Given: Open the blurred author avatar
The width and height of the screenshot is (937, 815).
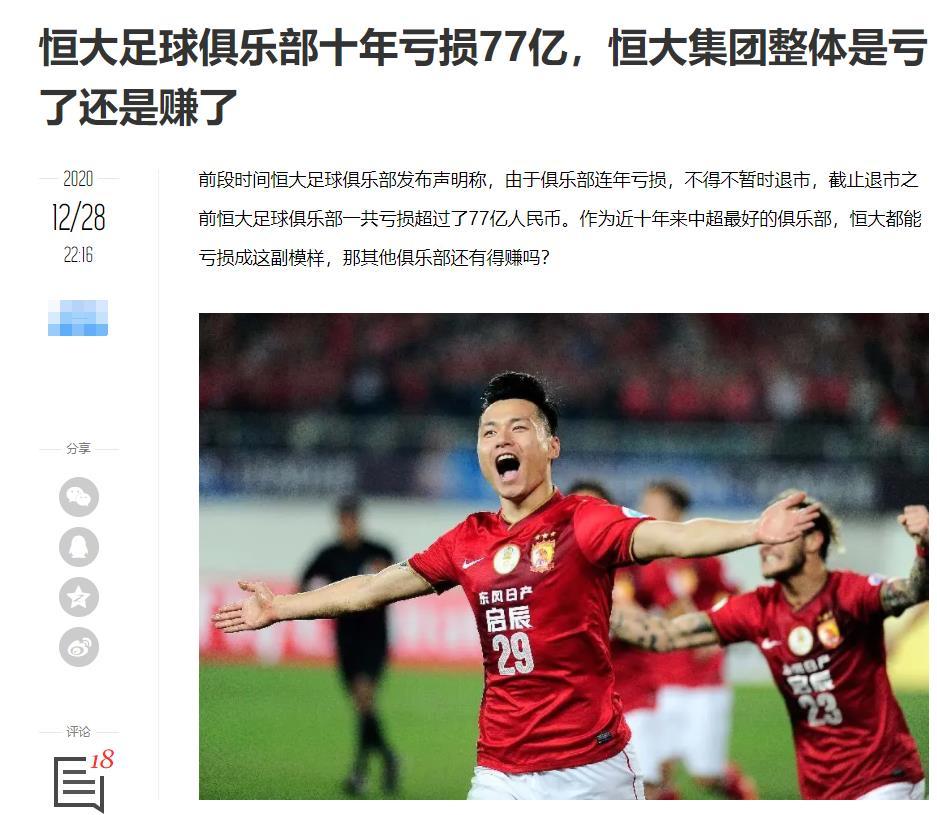Looking at the screenshot, I should point(78,318).
